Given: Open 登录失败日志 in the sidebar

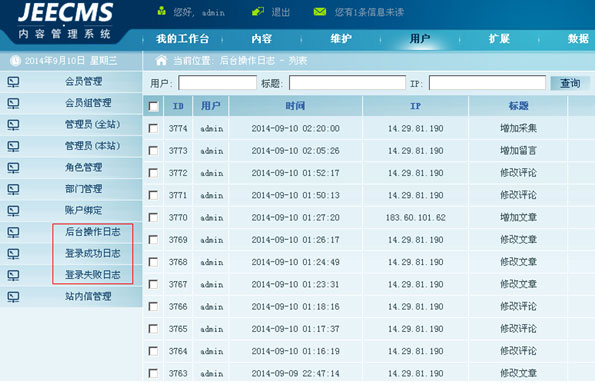Looking at the screenshot, I should pyautogui.click(x=93, y=275).
